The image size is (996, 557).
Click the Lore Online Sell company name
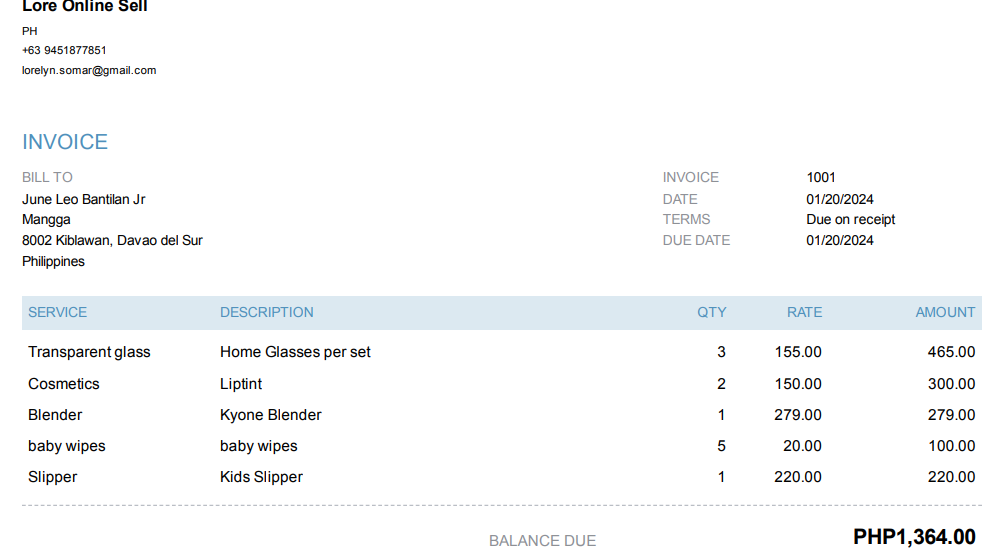coord(85,7)
